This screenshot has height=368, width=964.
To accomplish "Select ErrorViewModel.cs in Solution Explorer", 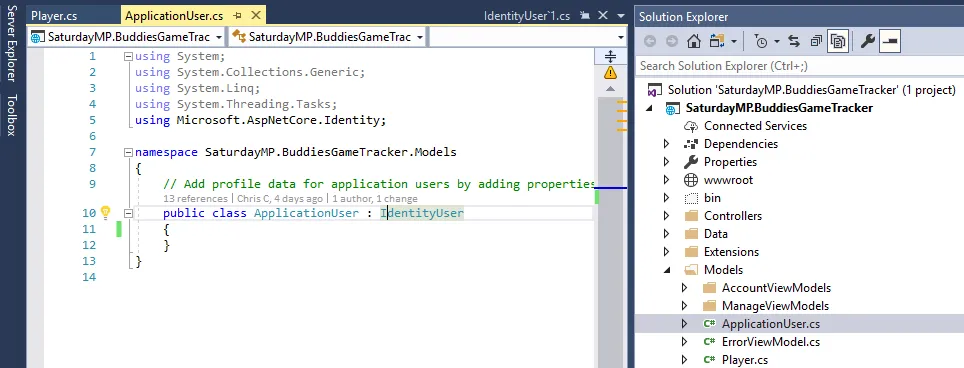I will [x=771, y=342].
